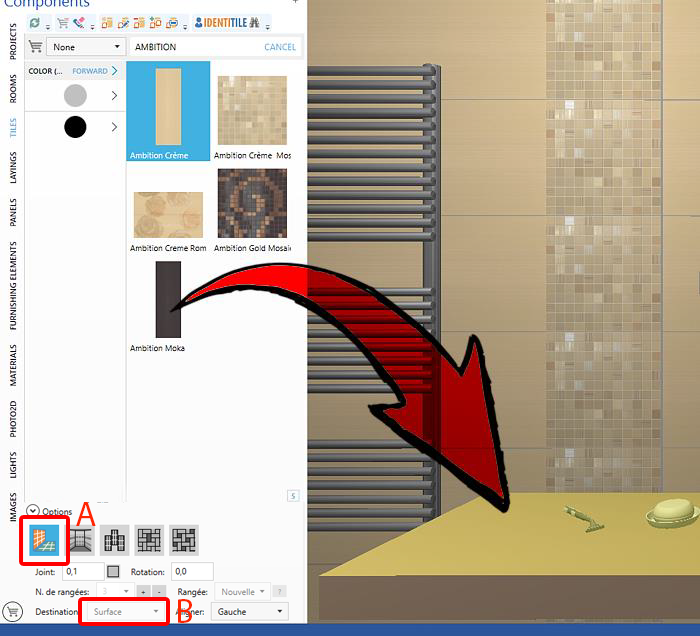Click the green refresh icon in toolbar
Screen dimensions: 700x636
pos(34,23)
